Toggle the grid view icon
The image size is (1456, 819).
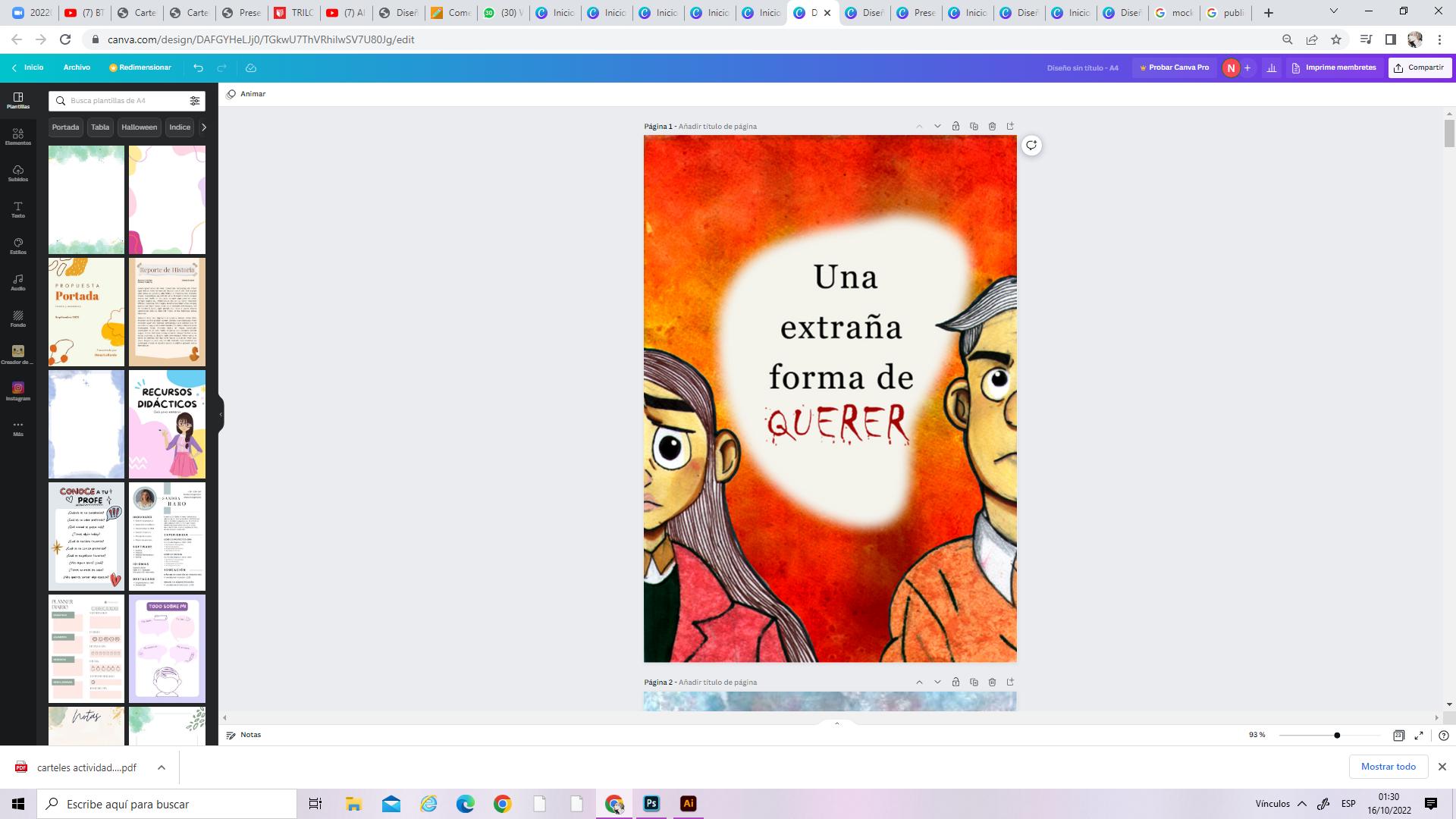[x=1398, y=735]
